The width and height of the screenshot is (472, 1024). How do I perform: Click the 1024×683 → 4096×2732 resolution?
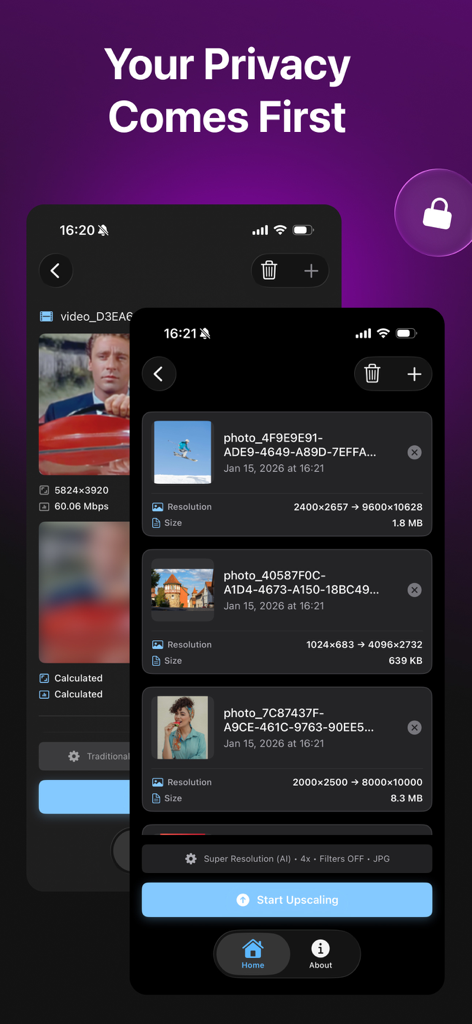[364, 645]
